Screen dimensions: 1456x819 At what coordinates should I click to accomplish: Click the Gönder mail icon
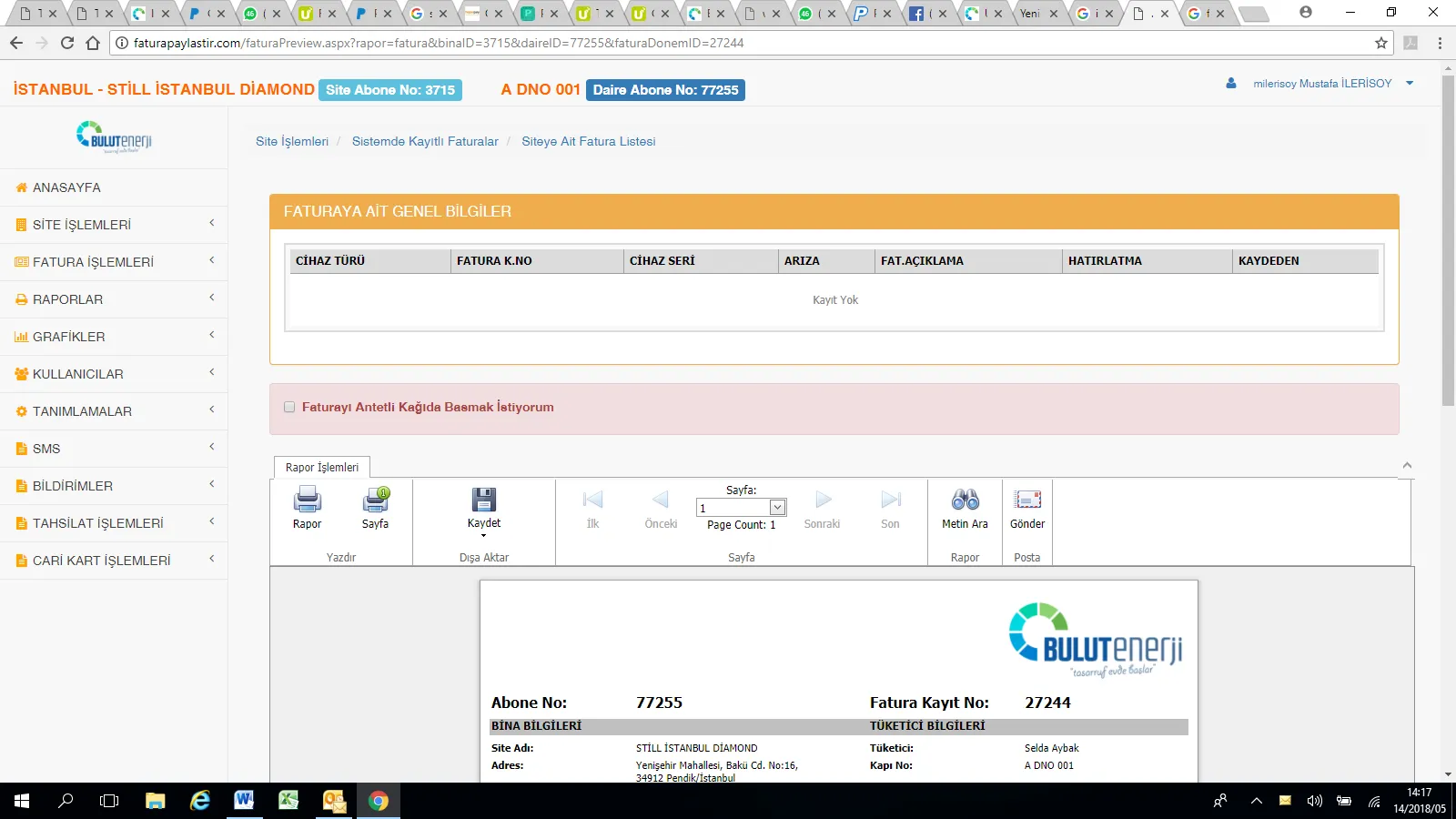coord(1027,500)
